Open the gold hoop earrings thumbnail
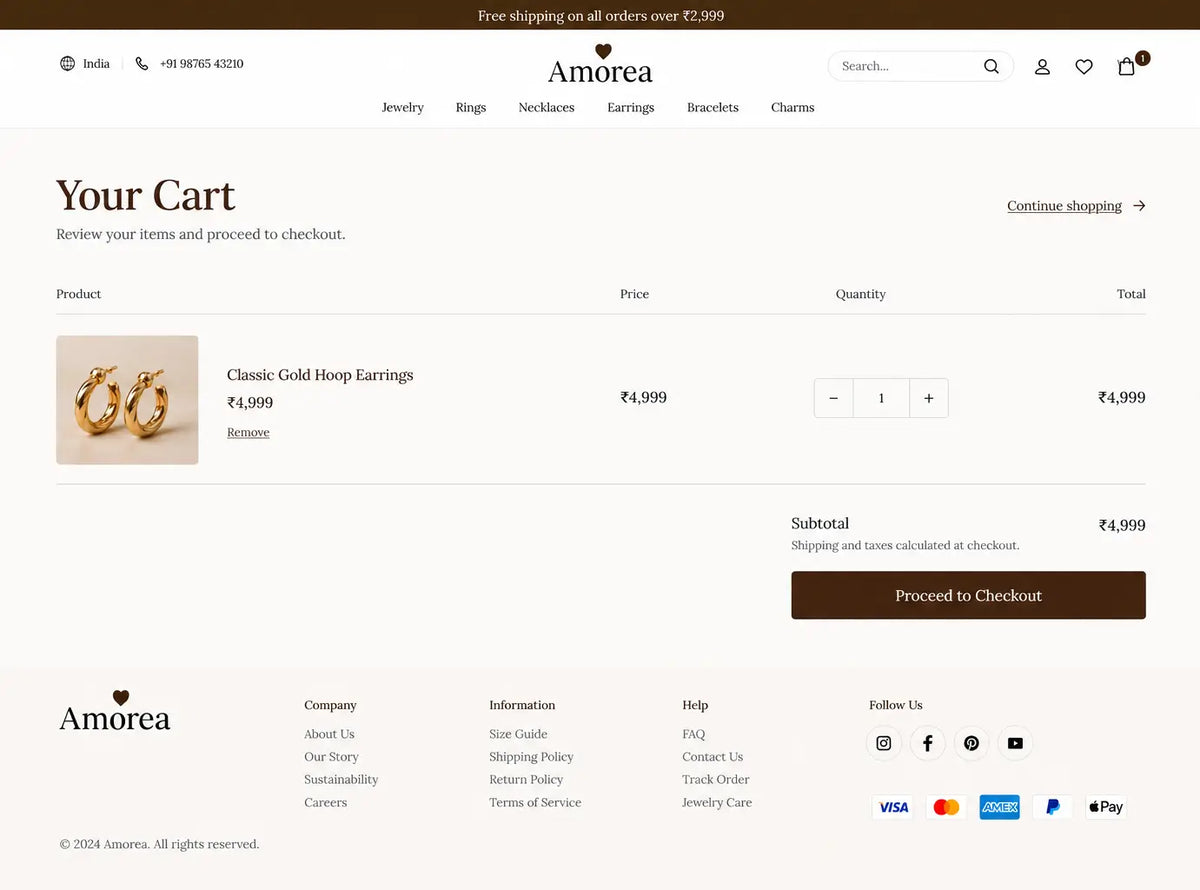 [x=127, y=400]
